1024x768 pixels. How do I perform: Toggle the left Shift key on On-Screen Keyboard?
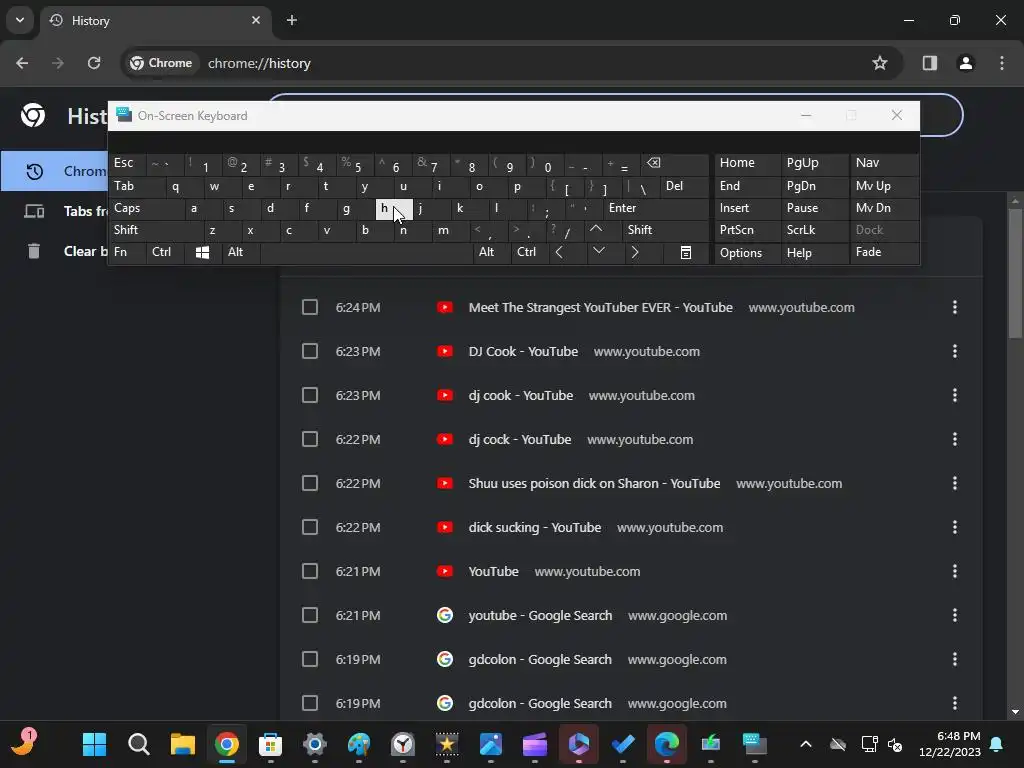(156, 230)
